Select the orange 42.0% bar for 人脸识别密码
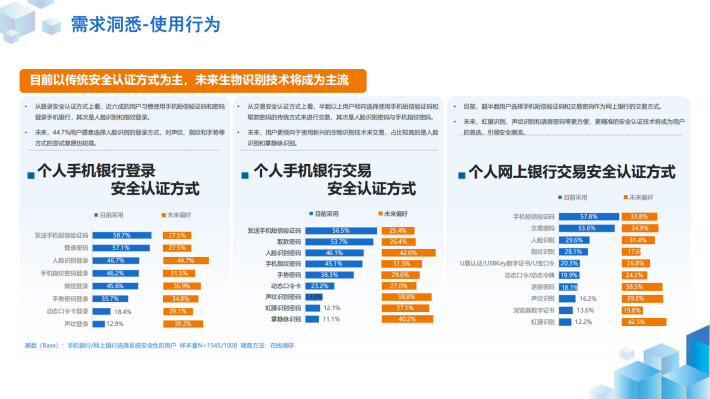Viewport: 710px width, 399px height. click(408, 253)
